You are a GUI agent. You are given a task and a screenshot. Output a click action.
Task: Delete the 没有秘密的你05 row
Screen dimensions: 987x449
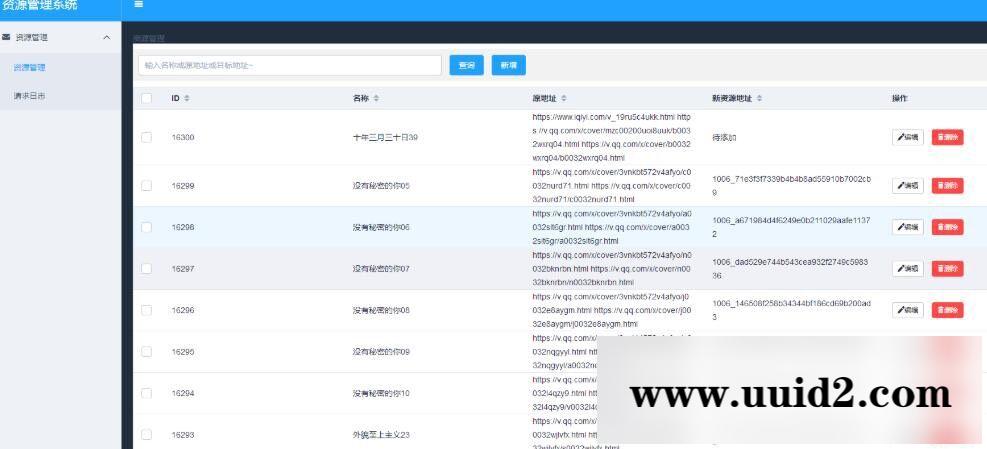click(947, 186)
